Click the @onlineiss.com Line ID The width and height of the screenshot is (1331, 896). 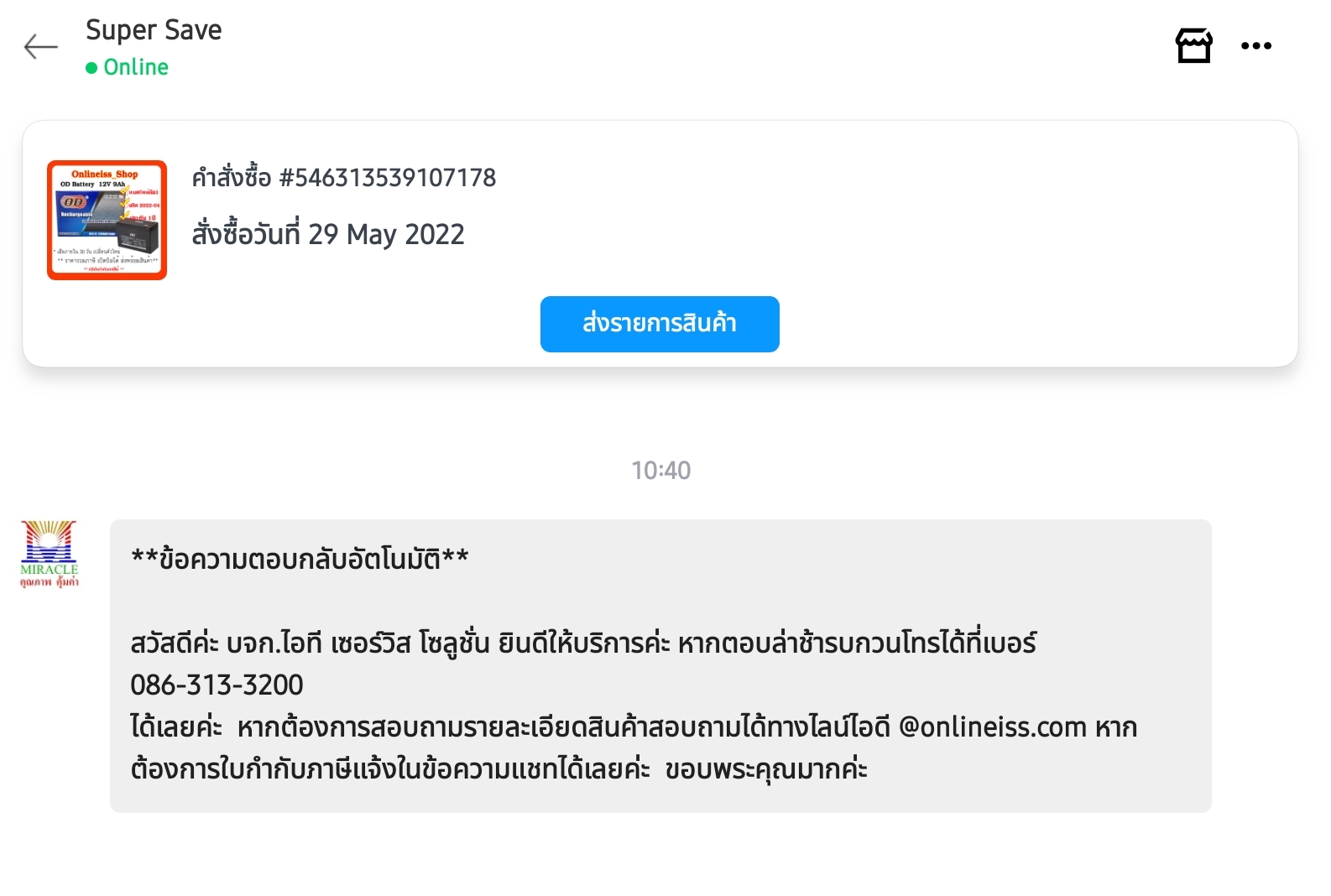pyautogui.click(x=993, y=727)
